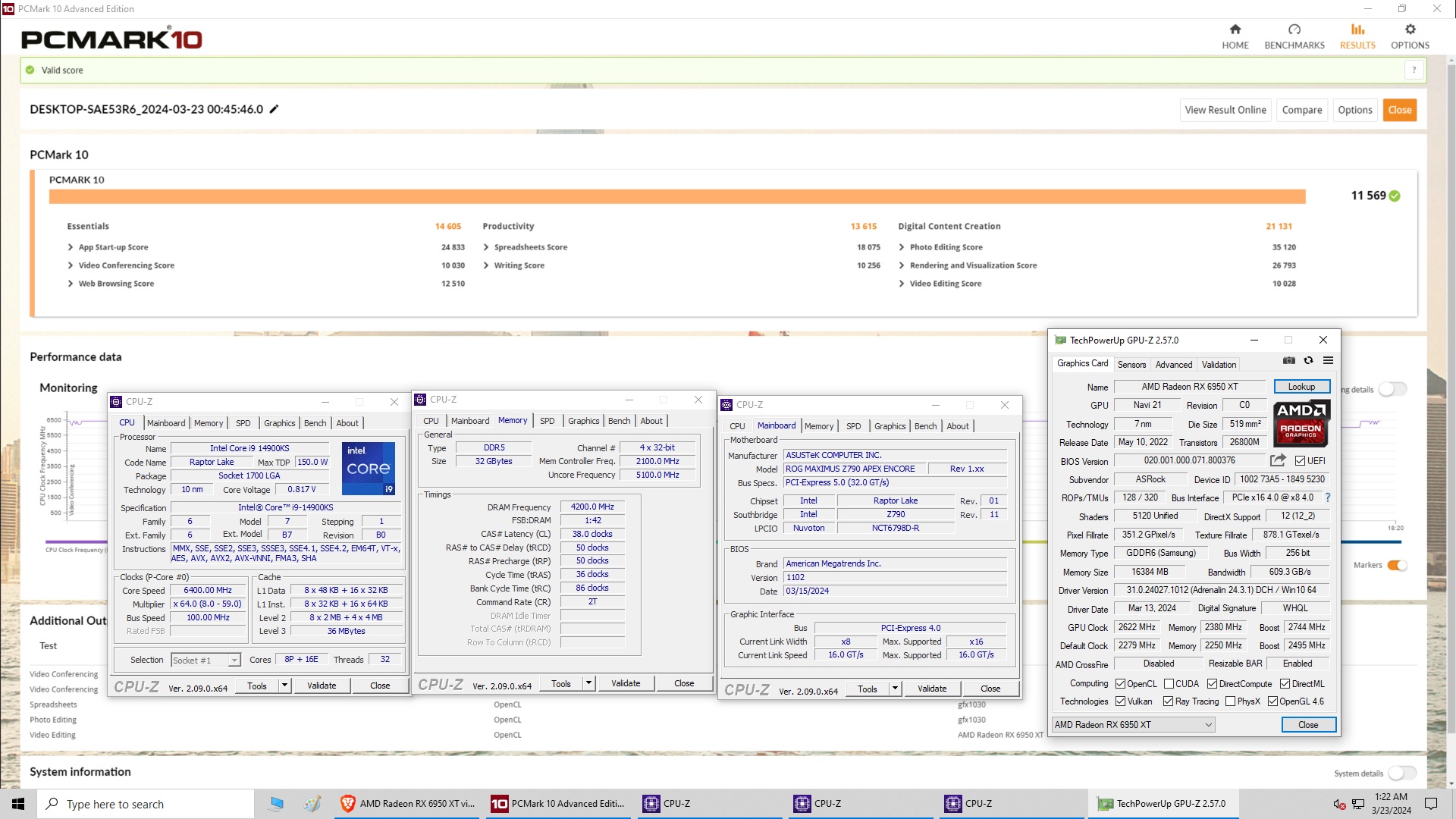Click the first CPU-Z taskbar item
Screen dimensions: 1456x819
click(710, 804)
